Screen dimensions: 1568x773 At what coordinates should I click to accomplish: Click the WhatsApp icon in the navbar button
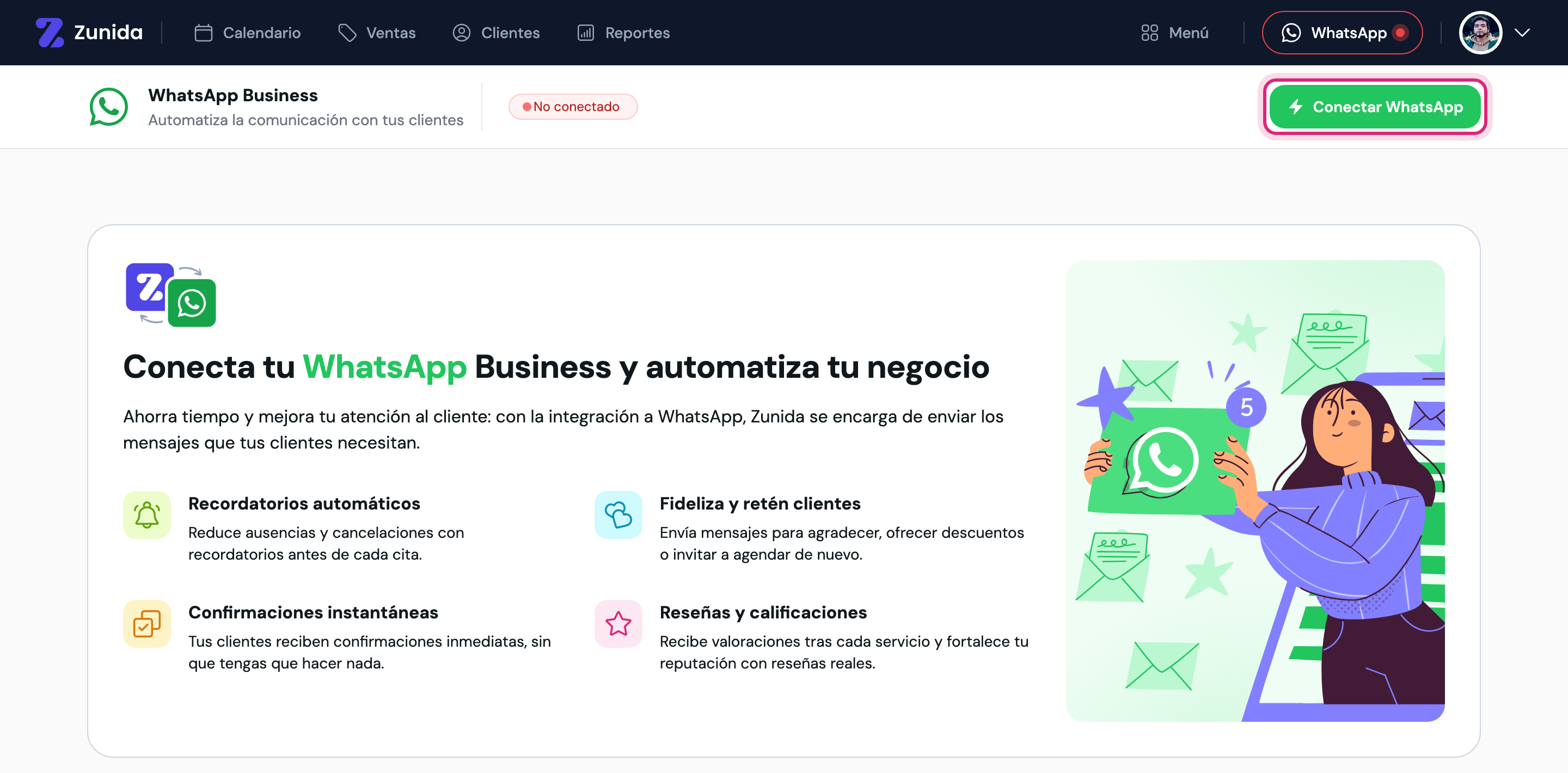click(x=1291, y=33)
